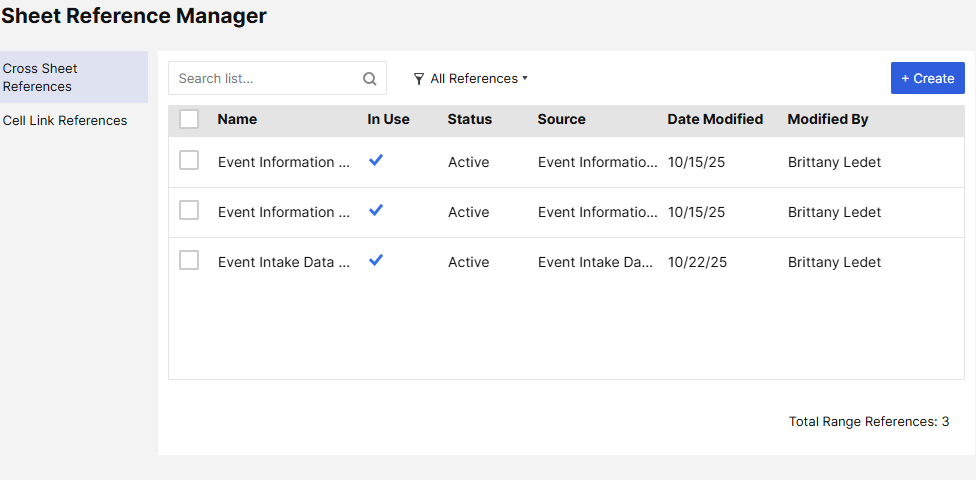Click the filter funnel icon
Screen dimensions: 976x480
pos(418,79)
